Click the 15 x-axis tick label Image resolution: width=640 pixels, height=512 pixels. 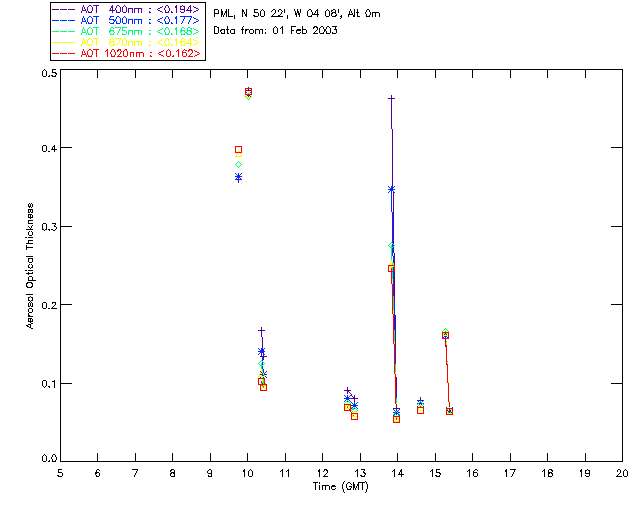(435, 473)
